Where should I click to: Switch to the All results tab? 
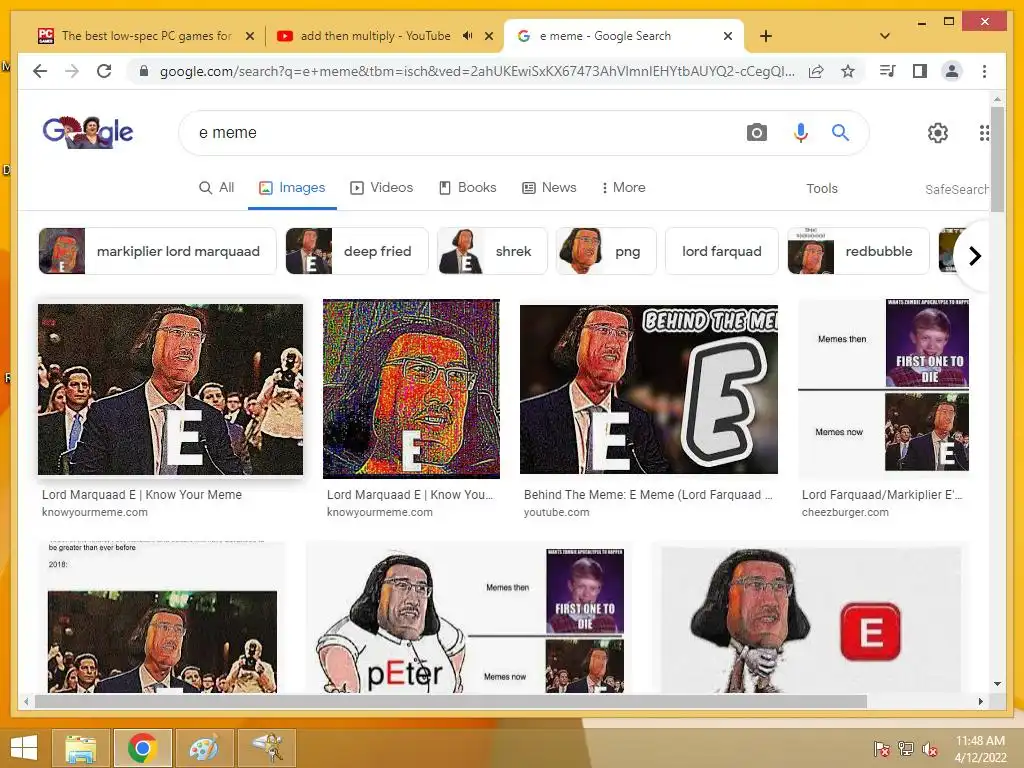pos(216,188)
